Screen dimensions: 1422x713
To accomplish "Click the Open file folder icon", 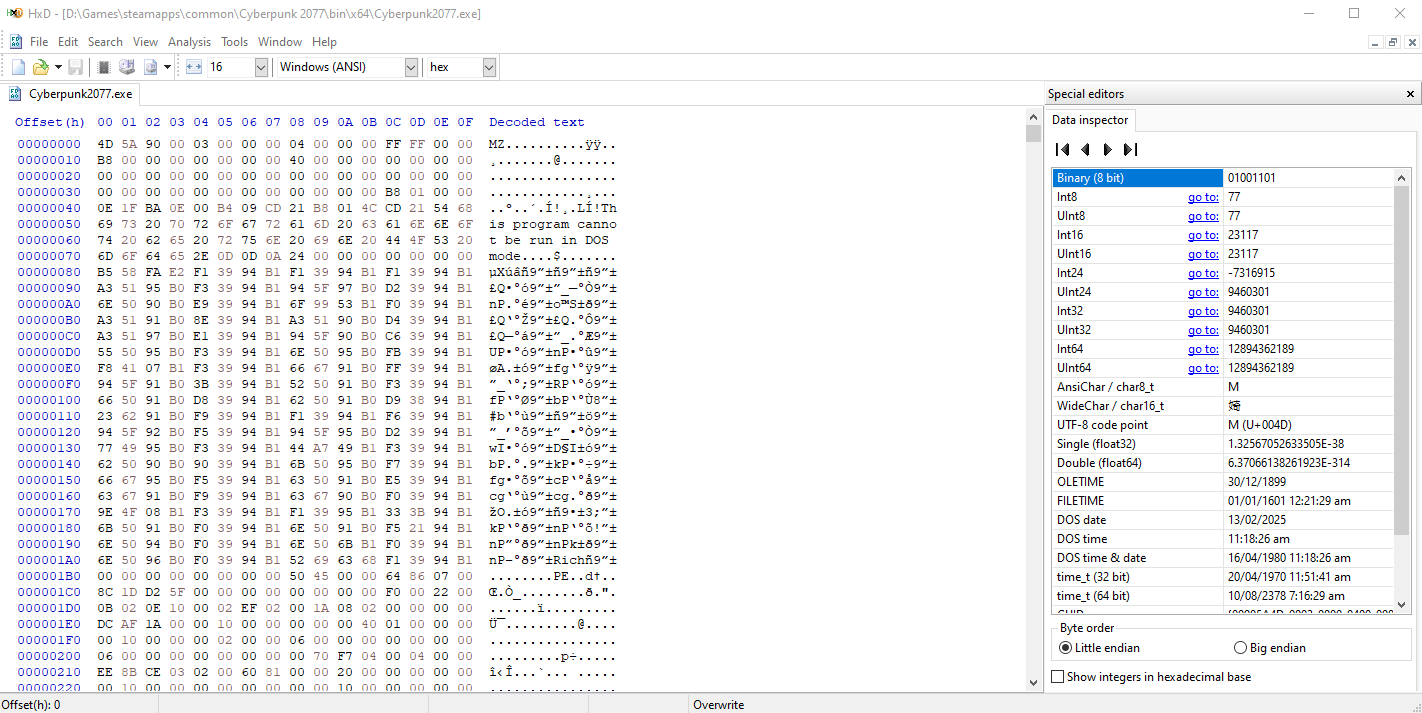I will 41,67.
